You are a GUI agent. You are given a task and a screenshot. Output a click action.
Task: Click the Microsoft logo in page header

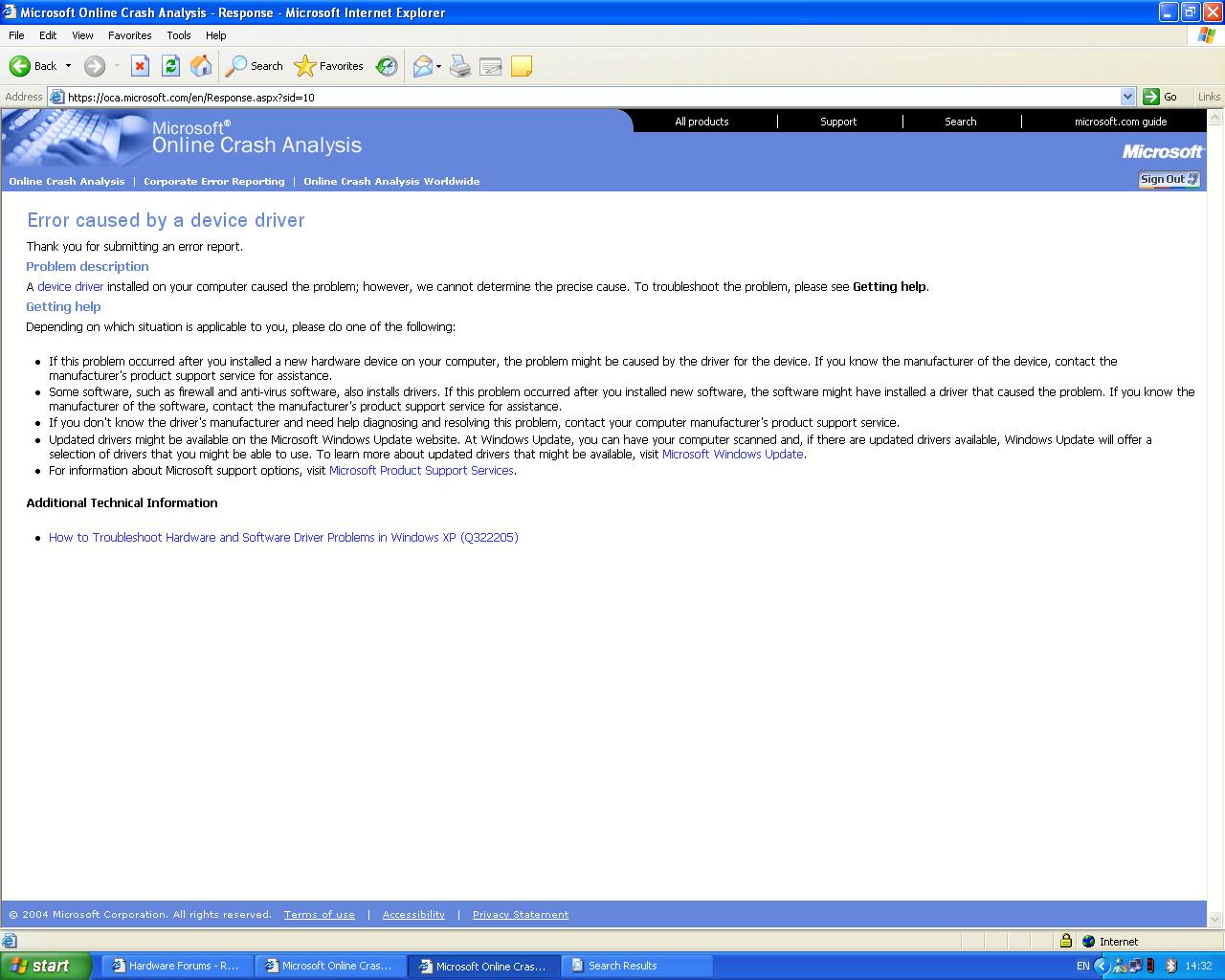1163,151
